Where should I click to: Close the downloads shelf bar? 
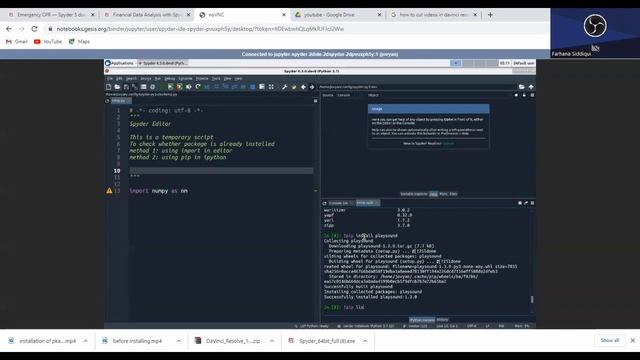coord(633,340)
